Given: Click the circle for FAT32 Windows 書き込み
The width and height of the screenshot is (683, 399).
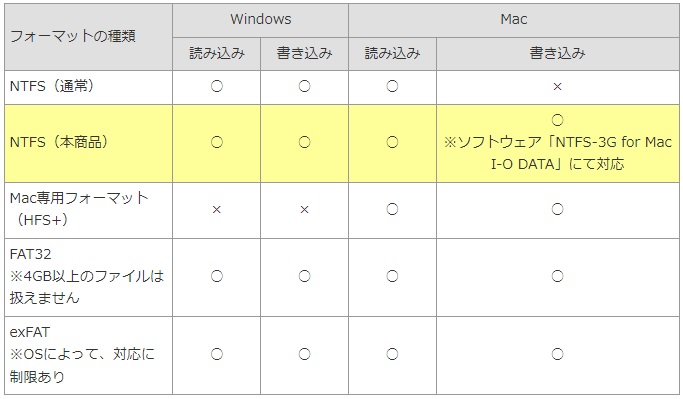Looking at the screenshot, I should (x=304, y=276).
